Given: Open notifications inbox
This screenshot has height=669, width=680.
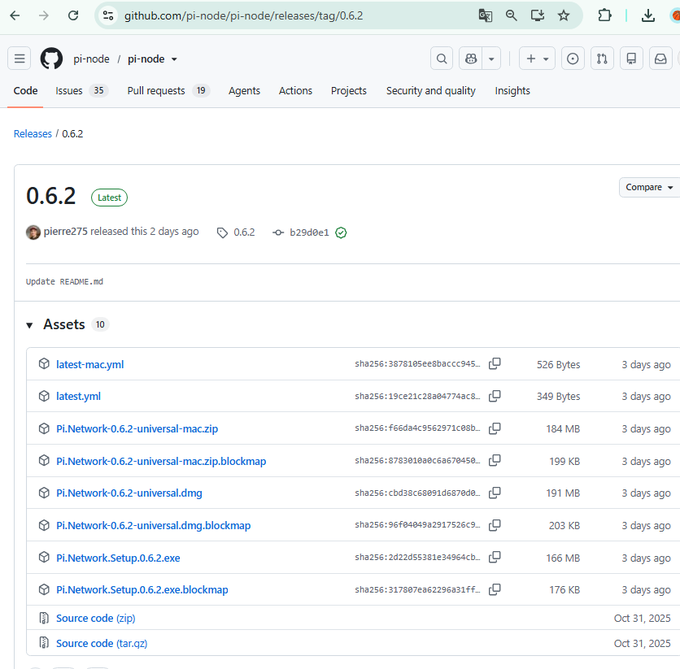Looking at the screenshot, I should point(660,58).
